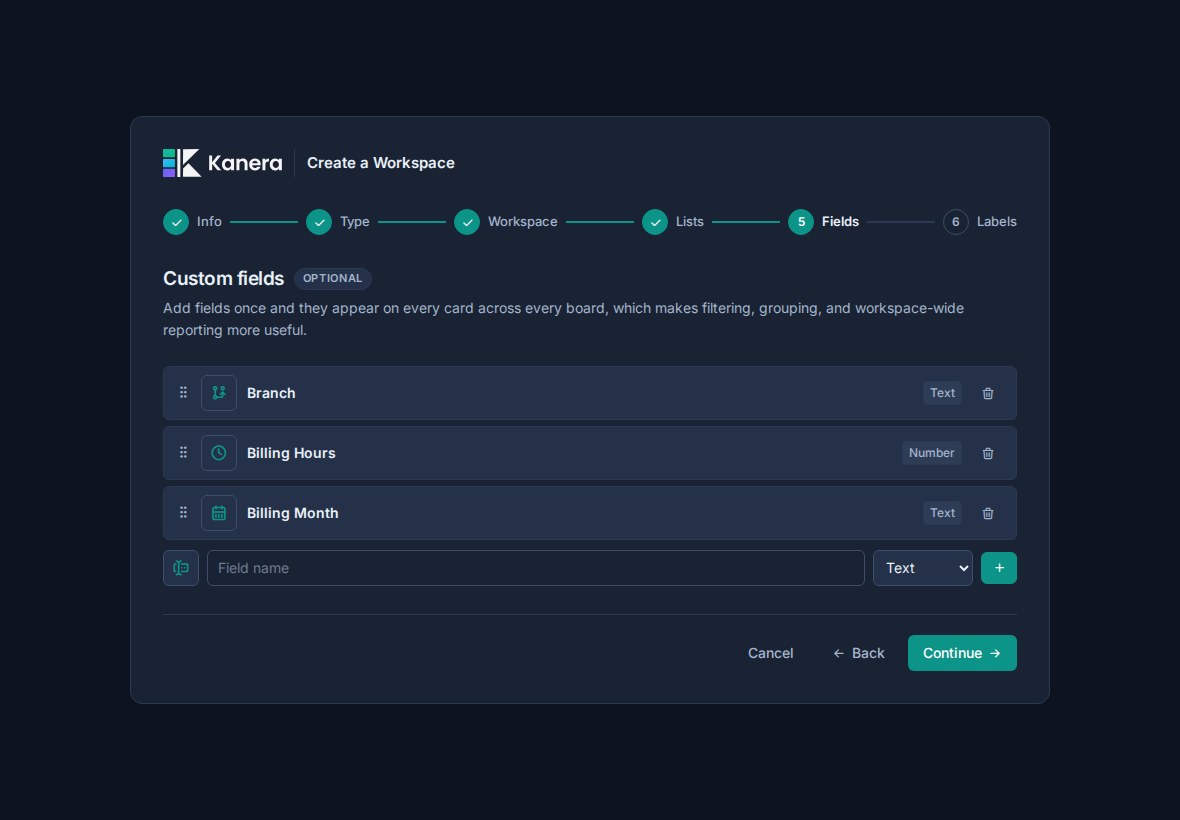Click the Text type badge on Billing Month
The image size is (1180, 820).
point(942,513)
